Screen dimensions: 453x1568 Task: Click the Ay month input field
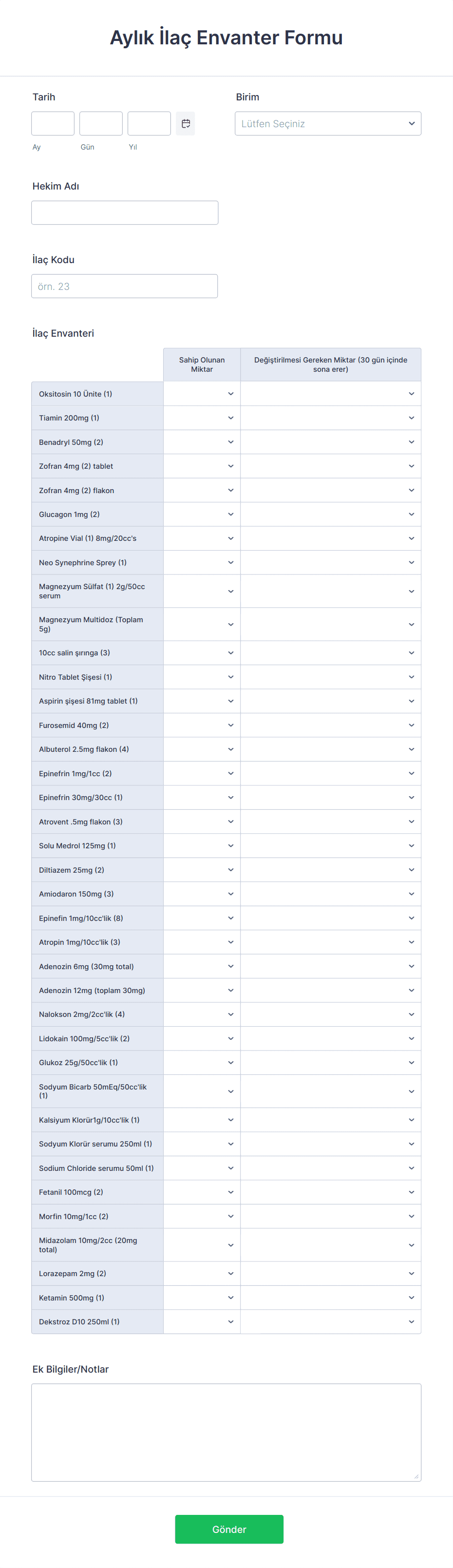point(53,124)
